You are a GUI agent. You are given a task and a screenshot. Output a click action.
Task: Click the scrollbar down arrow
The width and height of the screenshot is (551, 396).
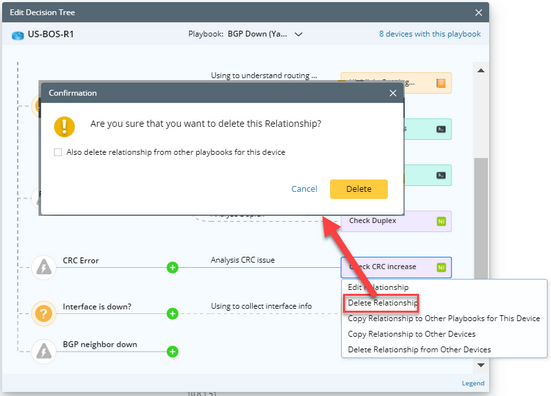(x=481, y=365)
